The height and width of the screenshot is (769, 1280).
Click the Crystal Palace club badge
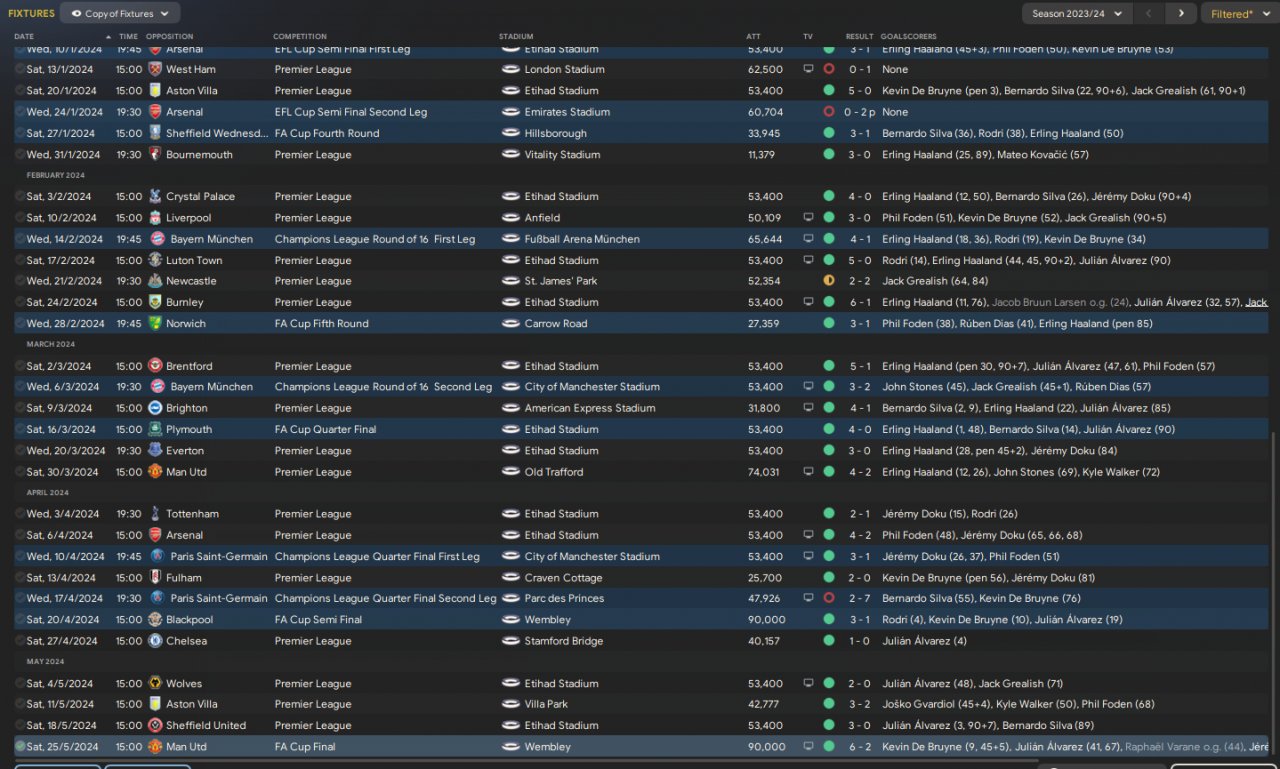(155, 197)
